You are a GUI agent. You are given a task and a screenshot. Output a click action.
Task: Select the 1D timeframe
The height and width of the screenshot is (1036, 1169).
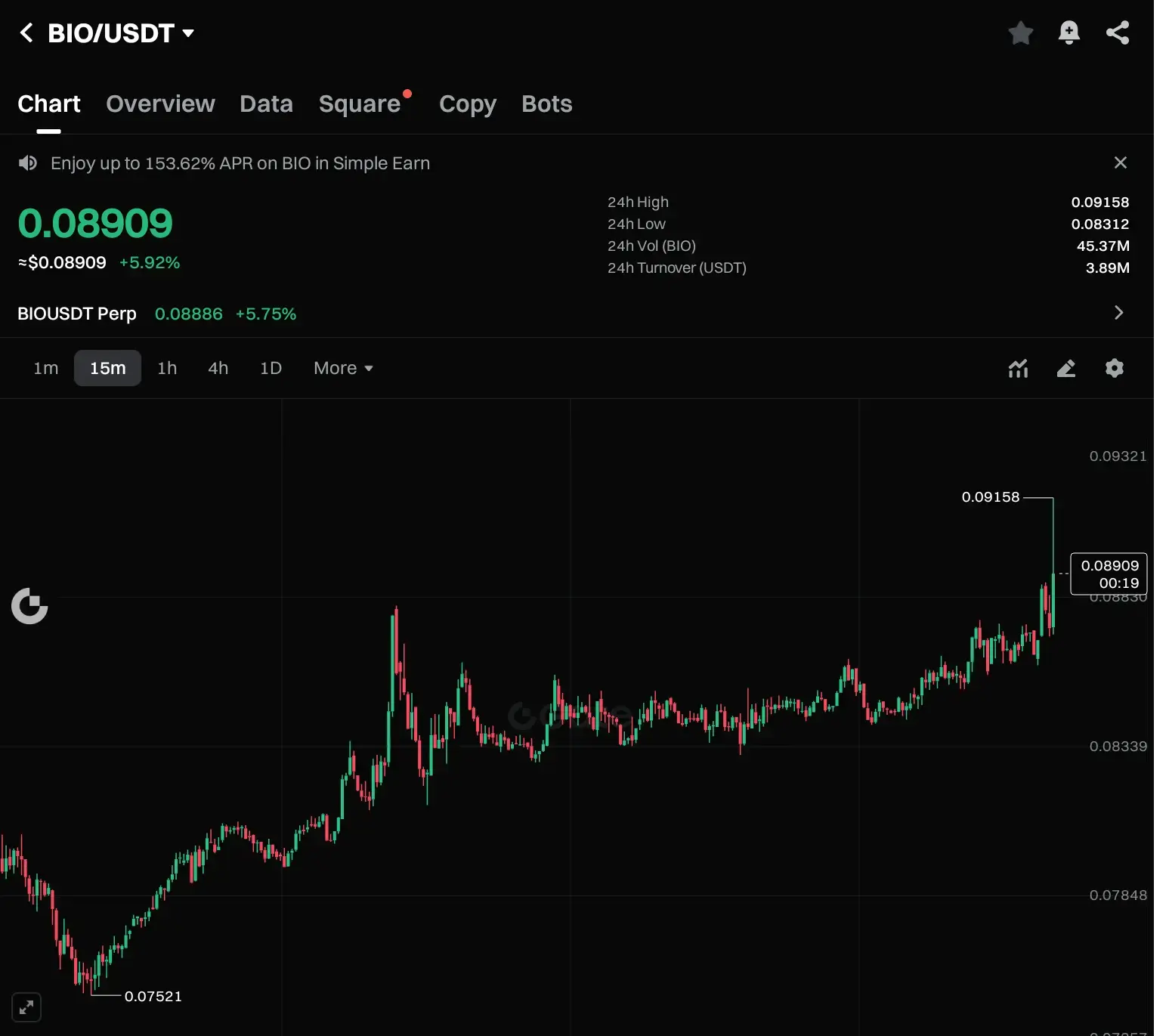[271, 368]
